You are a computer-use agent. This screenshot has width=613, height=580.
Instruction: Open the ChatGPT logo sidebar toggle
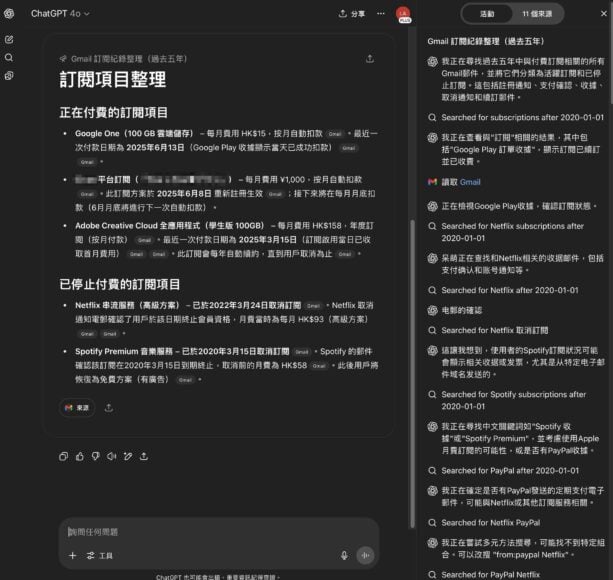pos(9,14)
